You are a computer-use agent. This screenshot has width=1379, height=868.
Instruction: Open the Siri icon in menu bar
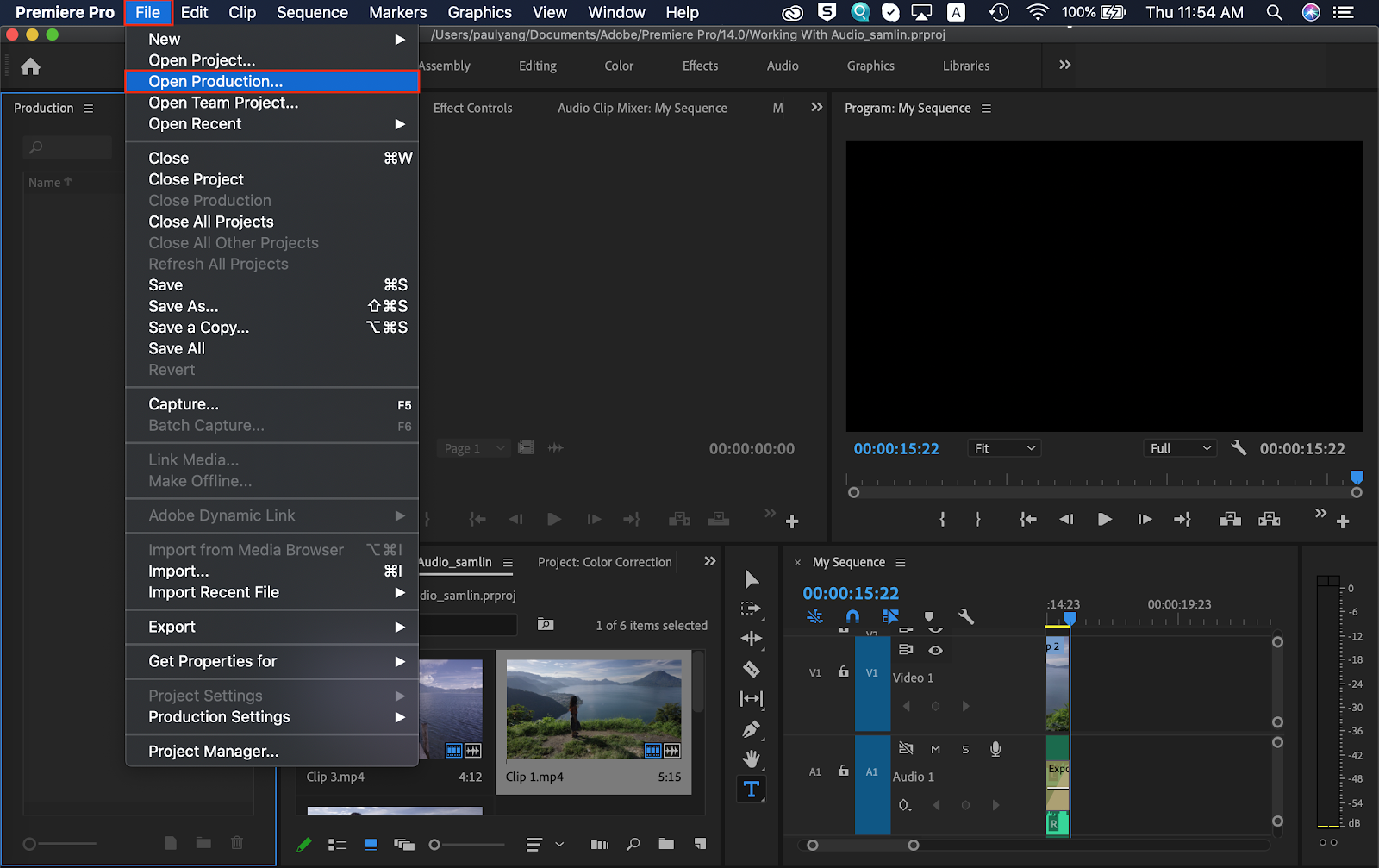[x=1311, y=12]
